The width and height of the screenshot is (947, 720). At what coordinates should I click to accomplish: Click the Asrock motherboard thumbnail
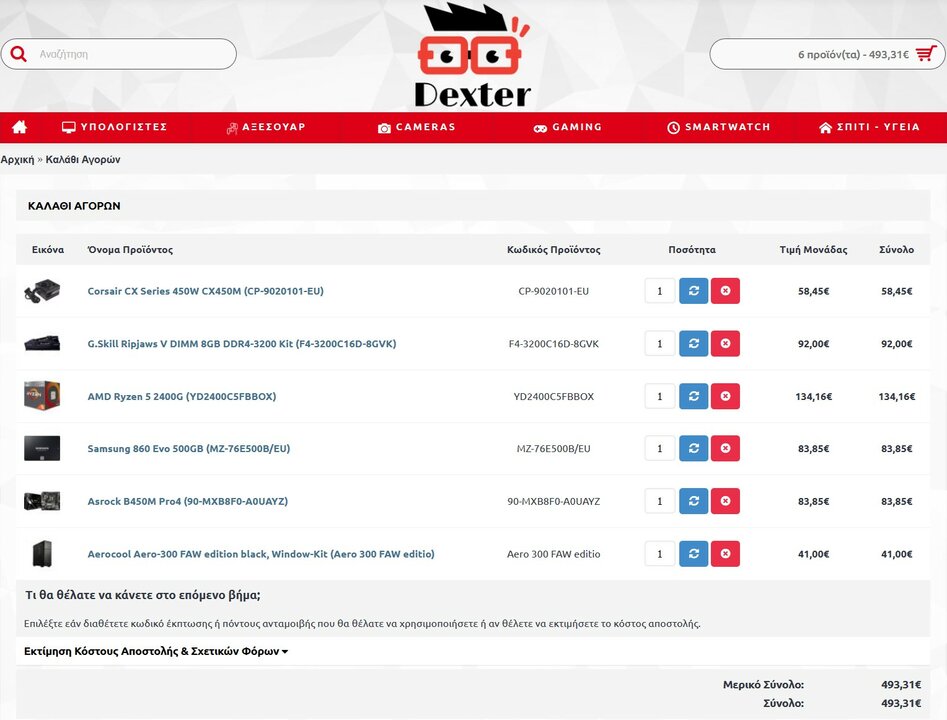pyautogui.click(x=42, y=501)
